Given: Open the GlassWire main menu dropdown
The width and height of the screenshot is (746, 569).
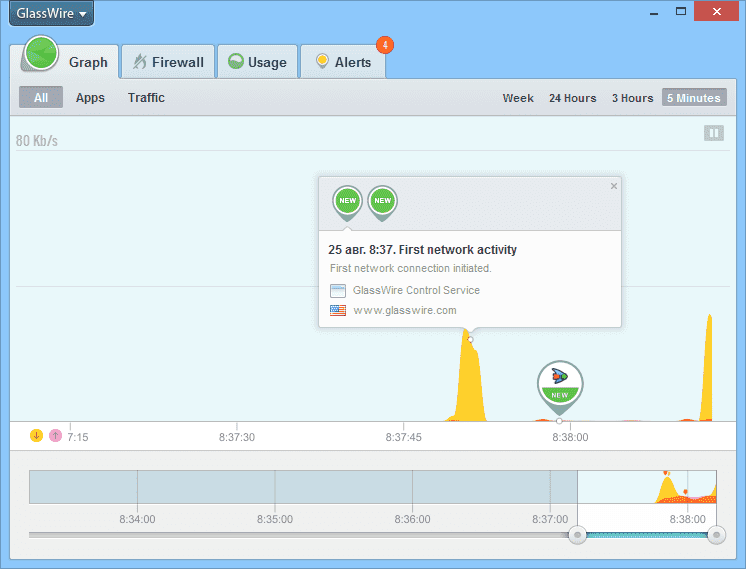Looking at the screenshot, I should 52,14.
